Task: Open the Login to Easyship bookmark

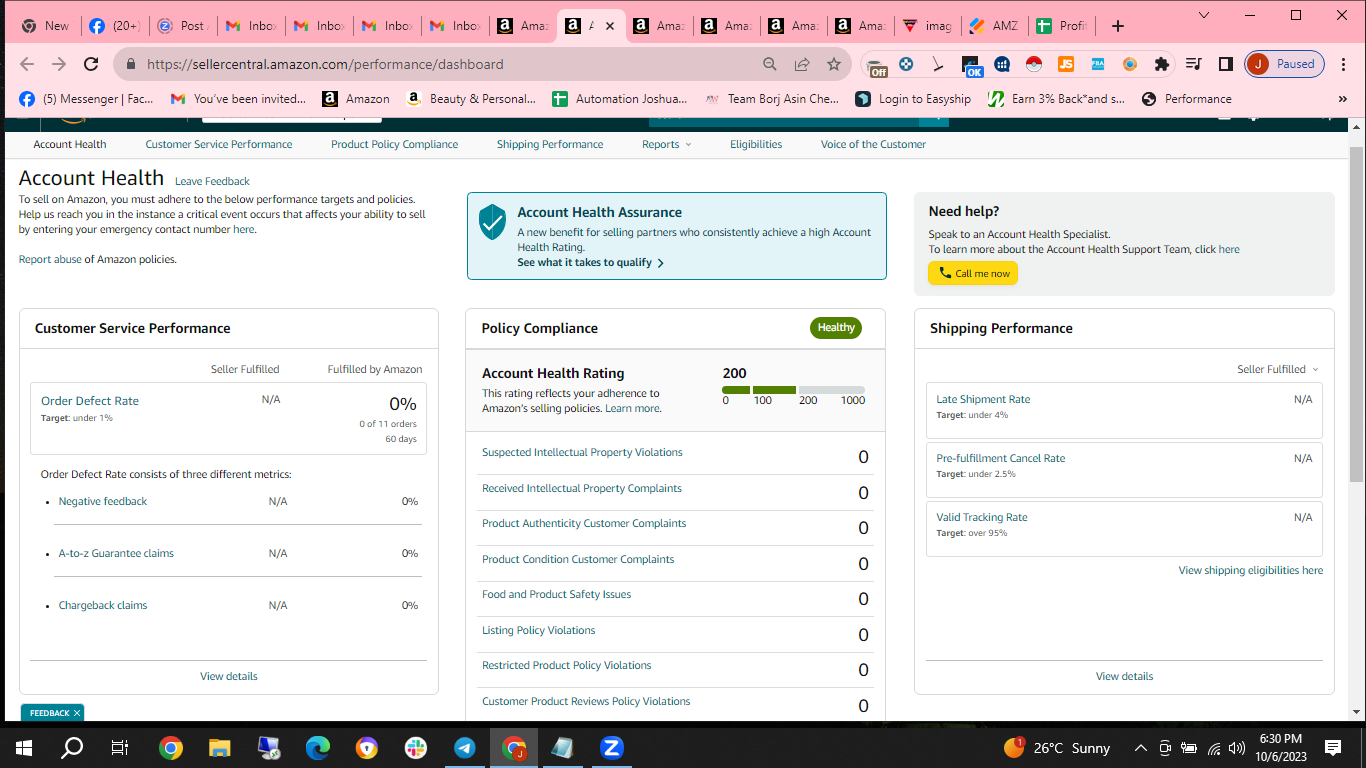Action: (914, 99)
